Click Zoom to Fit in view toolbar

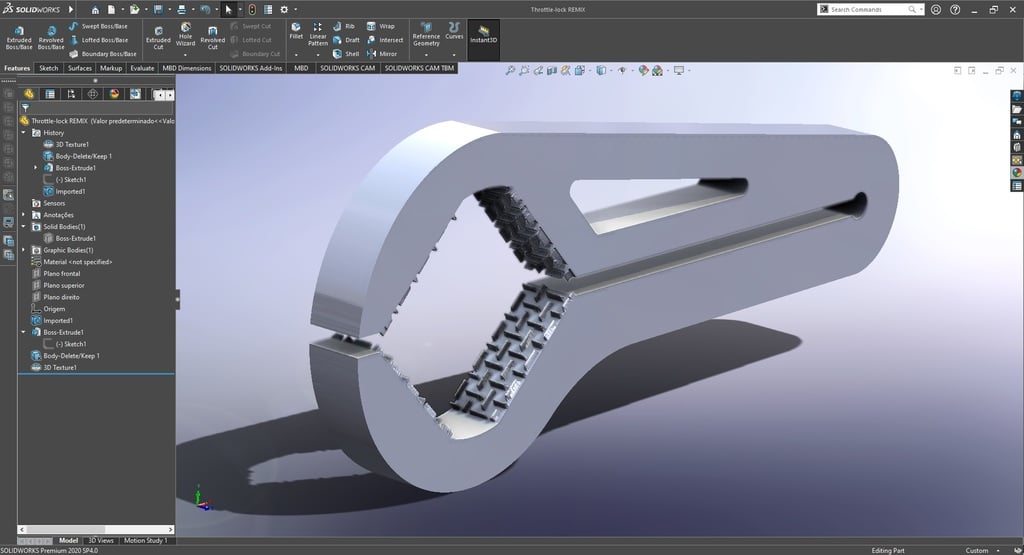(x=510, y=70)
